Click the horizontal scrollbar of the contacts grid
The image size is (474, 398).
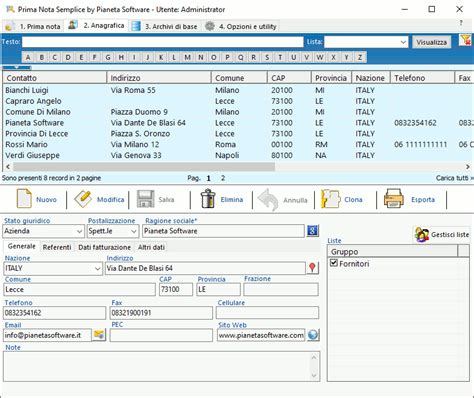144,166
